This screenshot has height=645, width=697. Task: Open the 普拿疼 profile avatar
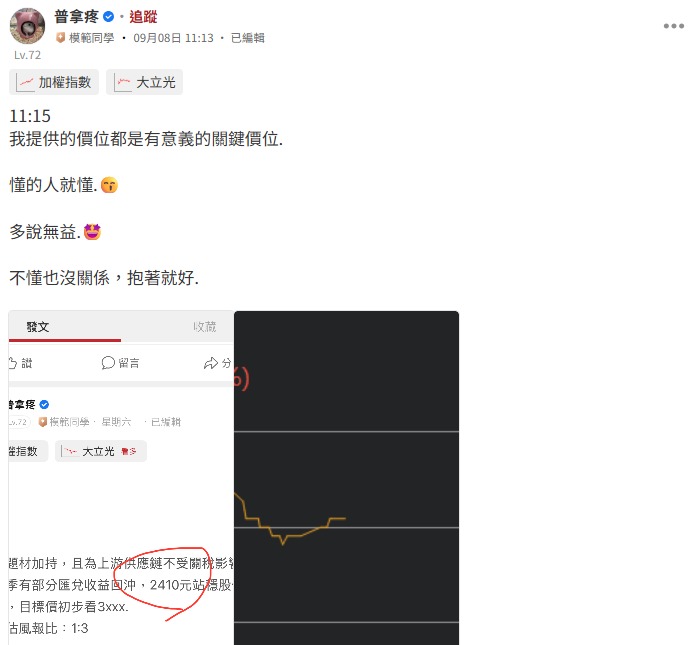click(28, 26)
